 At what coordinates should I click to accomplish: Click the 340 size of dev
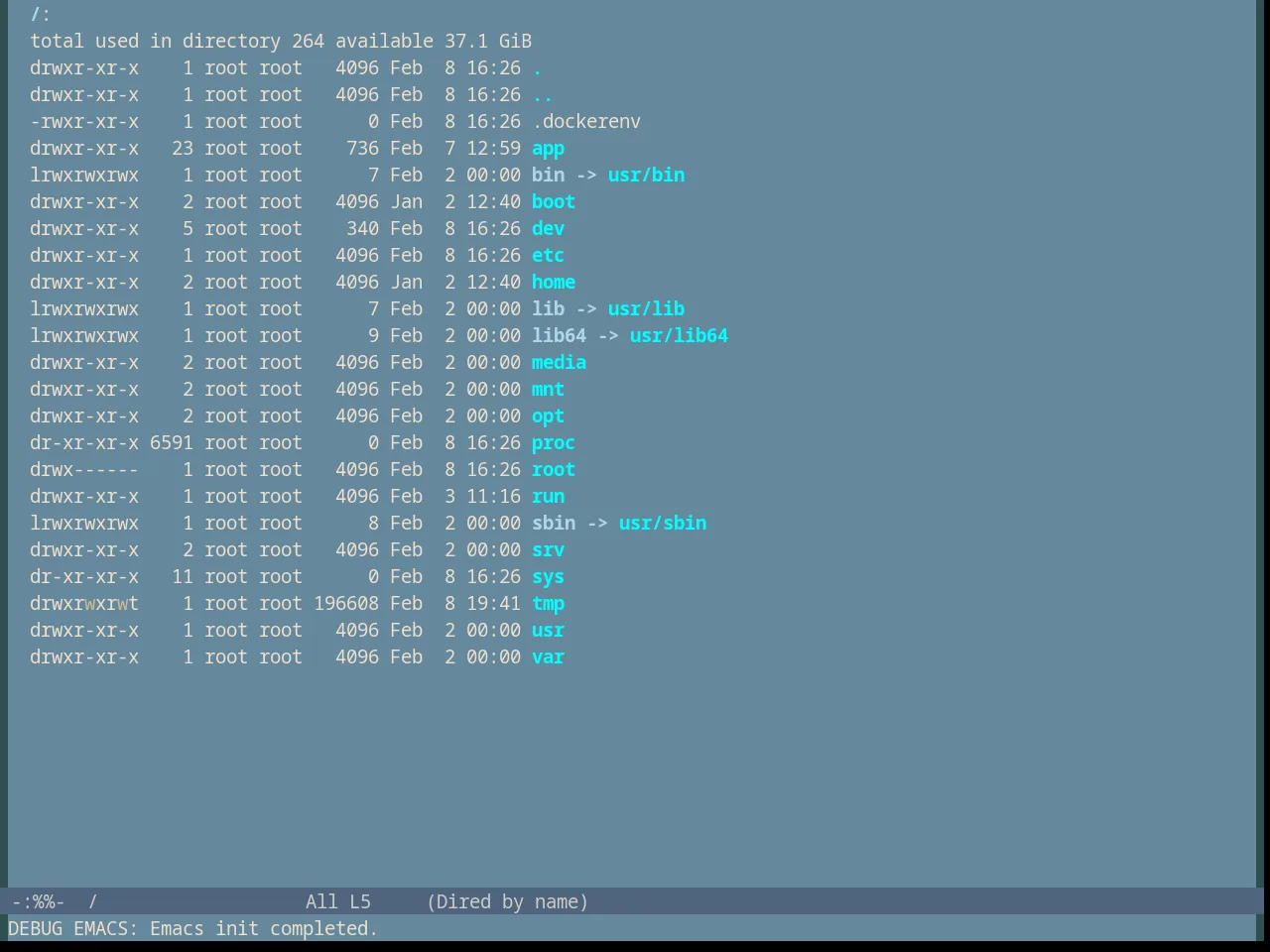(x=362, y=229)
